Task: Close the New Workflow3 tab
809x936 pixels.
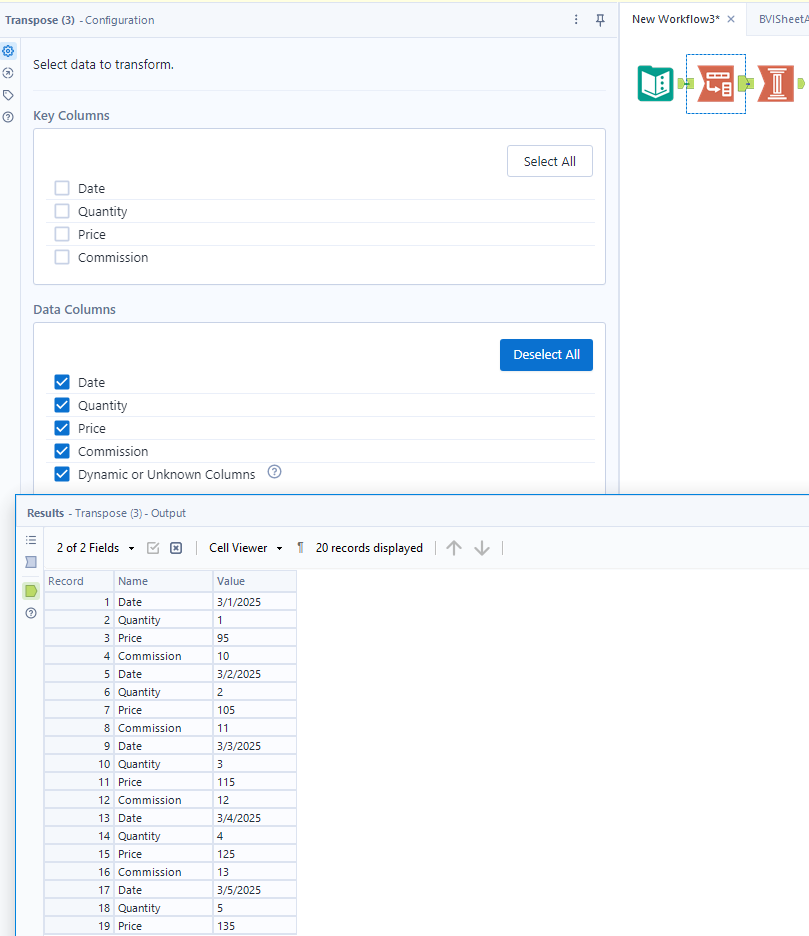Action: pos(731,19)
